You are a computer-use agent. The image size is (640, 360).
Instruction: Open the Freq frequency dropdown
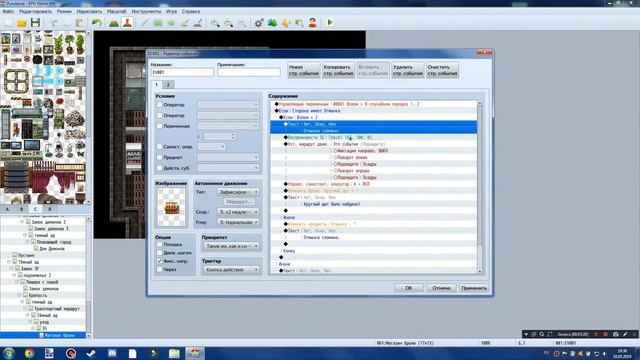point(238,222)
